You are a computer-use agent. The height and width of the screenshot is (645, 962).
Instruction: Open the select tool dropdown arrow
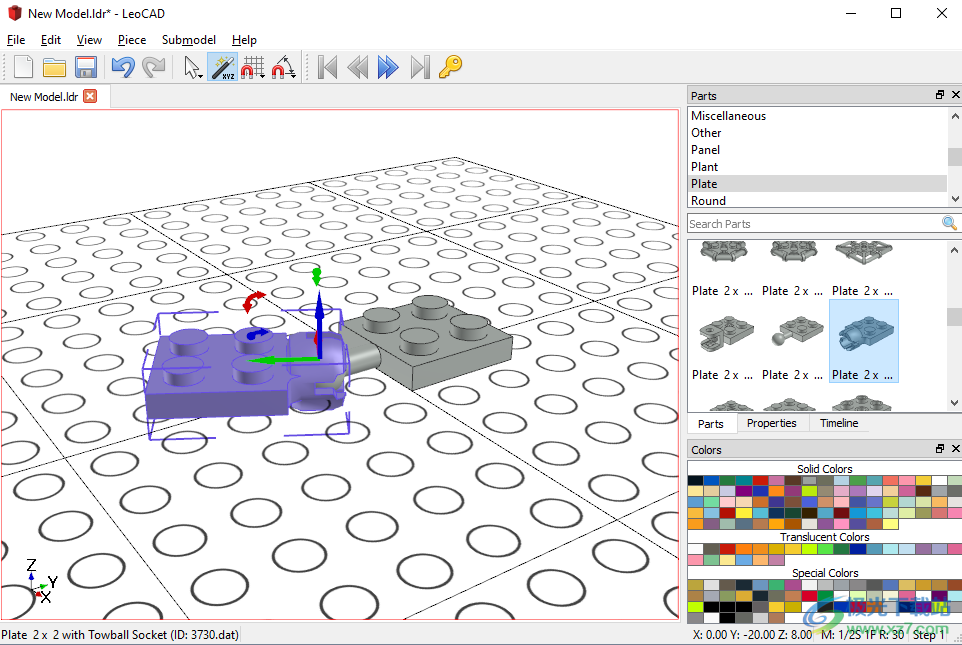coord(201,76)
